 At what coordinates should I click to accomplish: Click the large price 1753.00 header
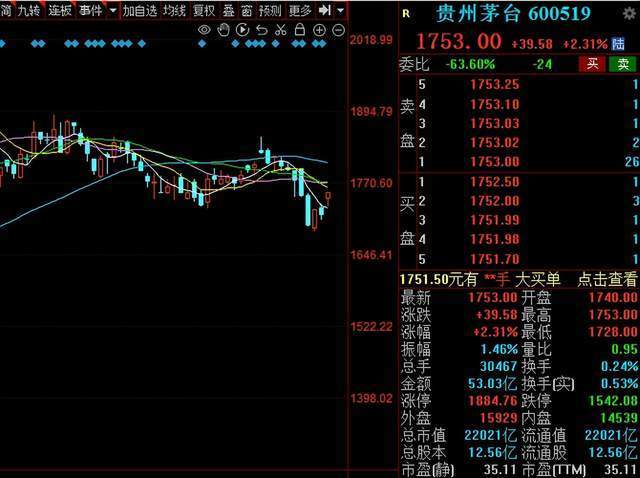click(x=458, y=42)
